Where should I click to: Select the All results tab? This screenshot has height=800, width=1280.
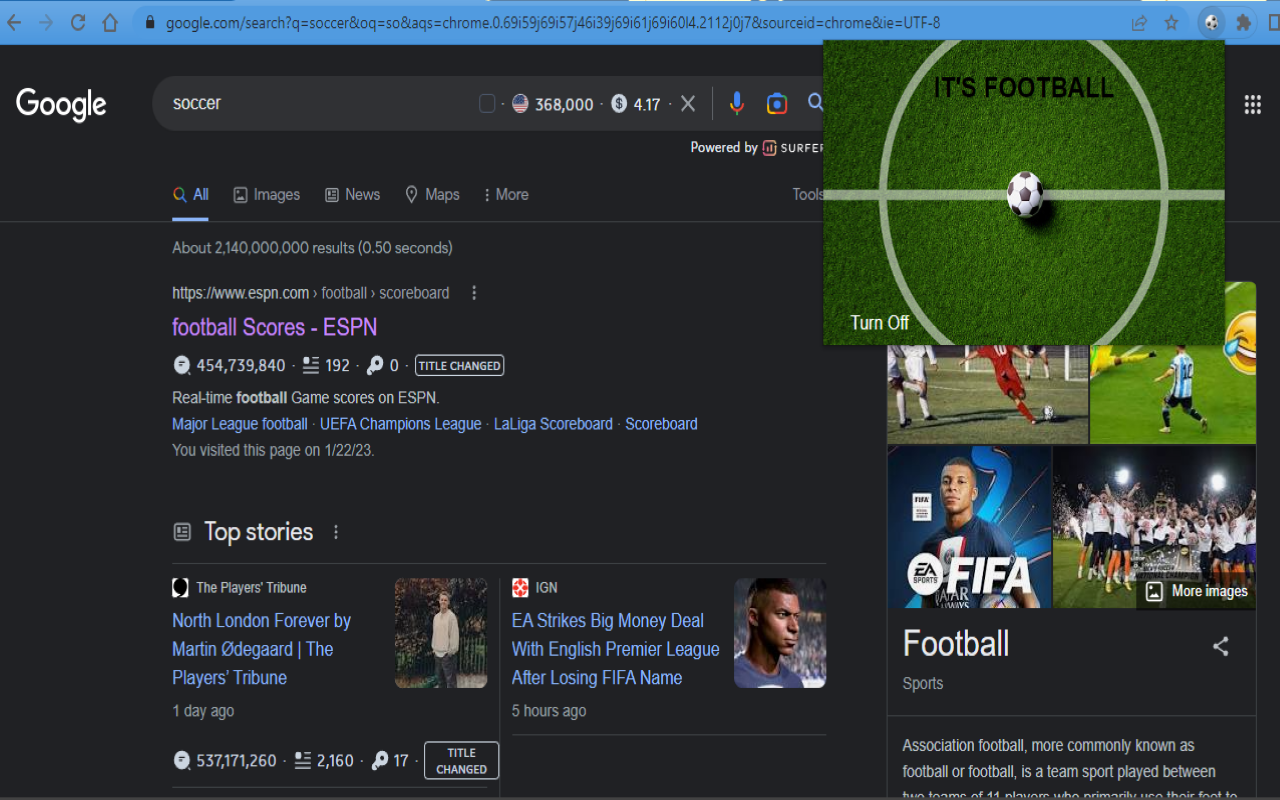click(191, 195)
